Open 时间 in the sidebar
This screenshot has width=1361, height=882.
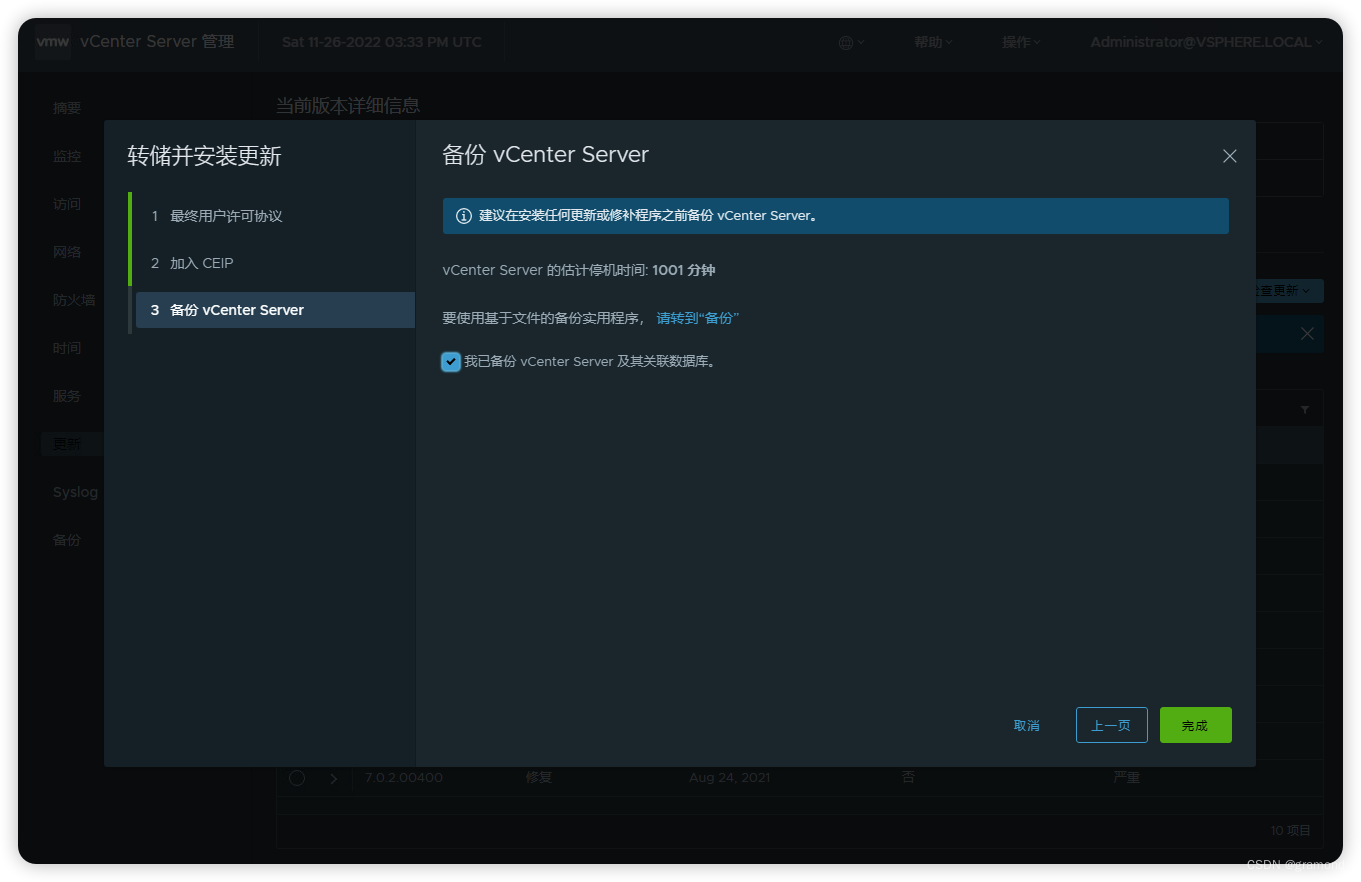tap(67, 348)
